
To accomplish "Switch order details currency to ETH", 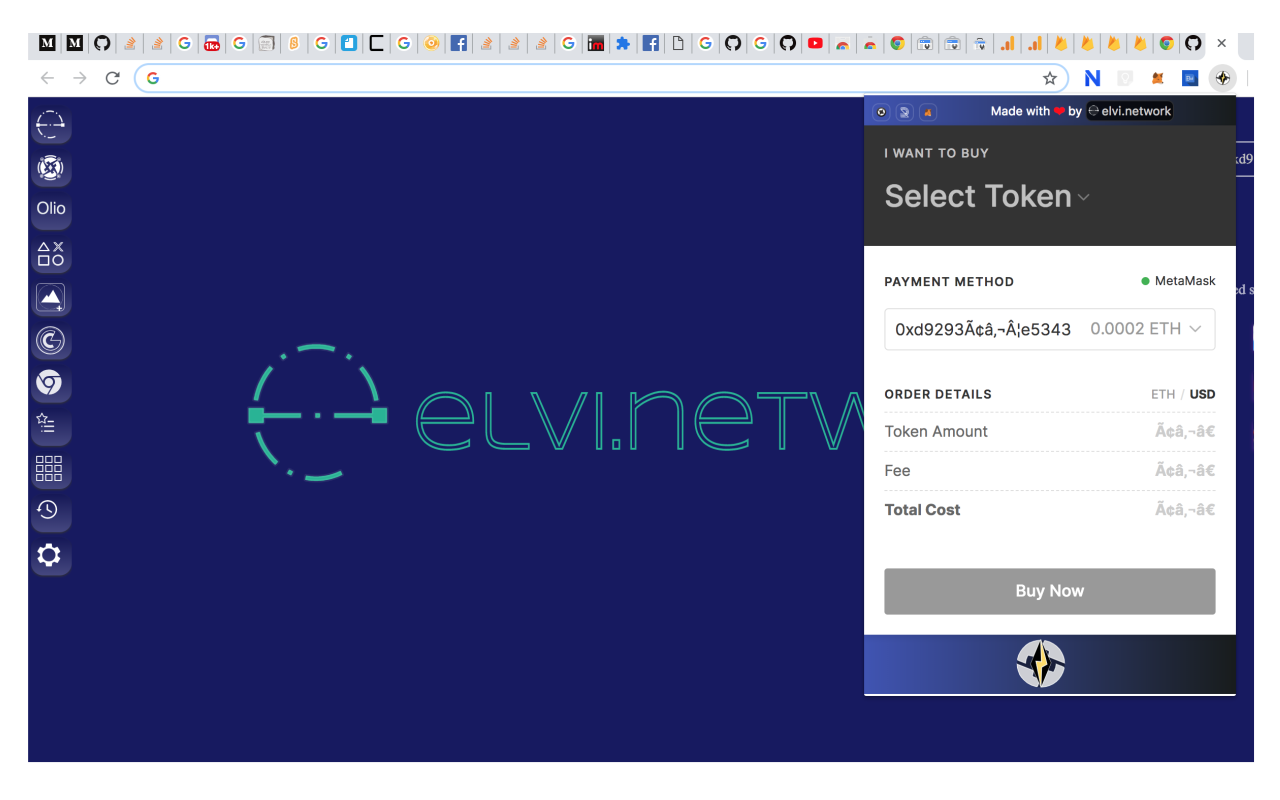I will point(1163,394).
